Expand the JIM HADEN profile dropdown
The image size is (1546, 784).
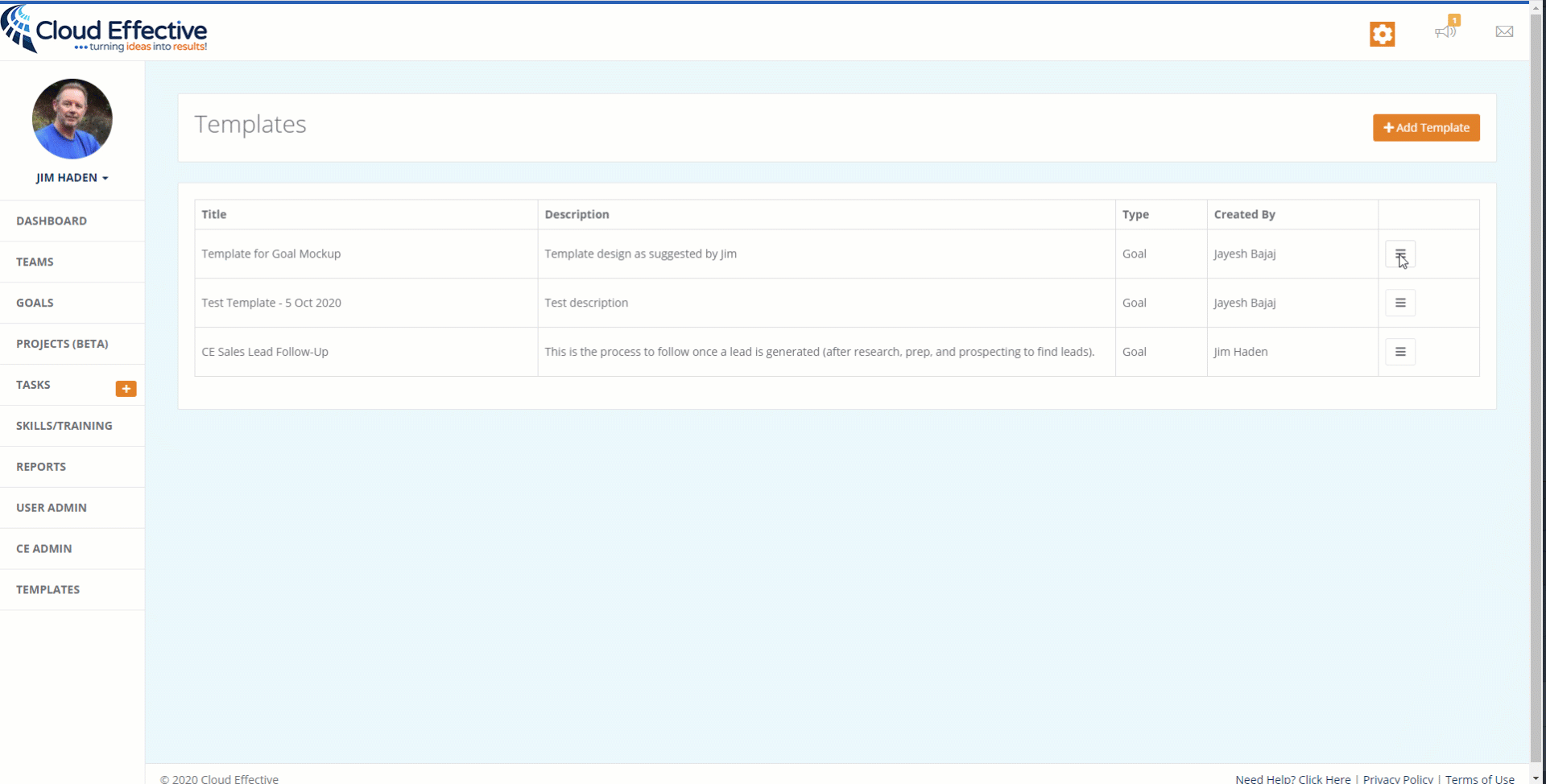pyautogui.click(x=72, y=177)
